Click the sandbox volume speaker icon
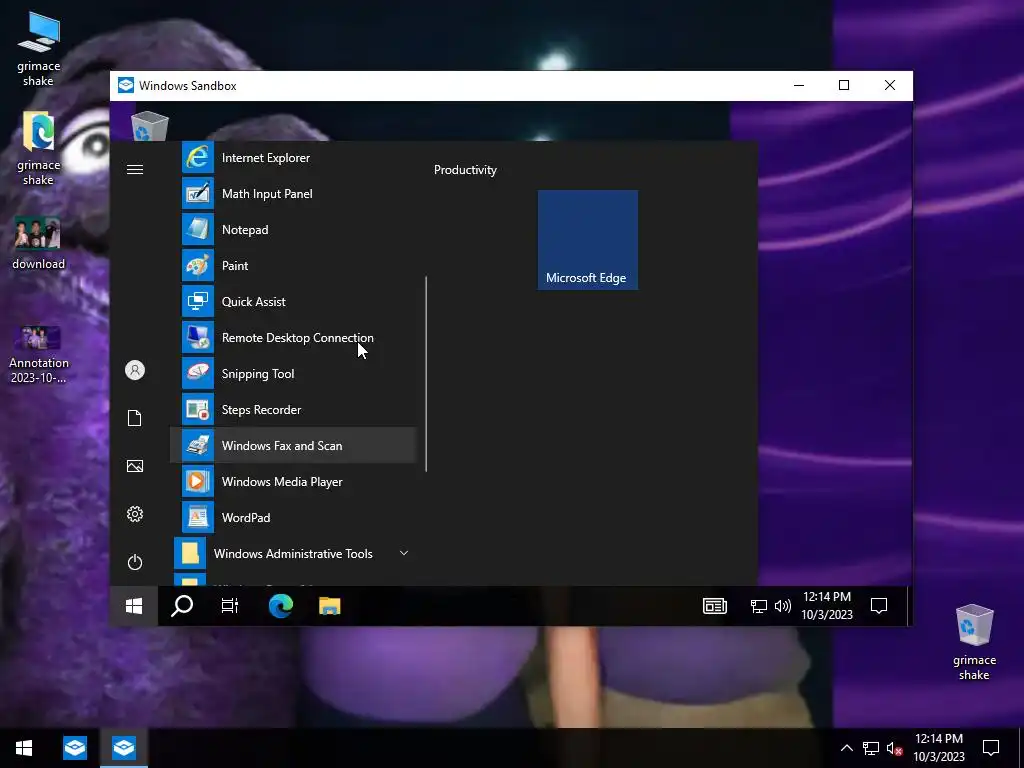1024x768 pixels. 782,606
